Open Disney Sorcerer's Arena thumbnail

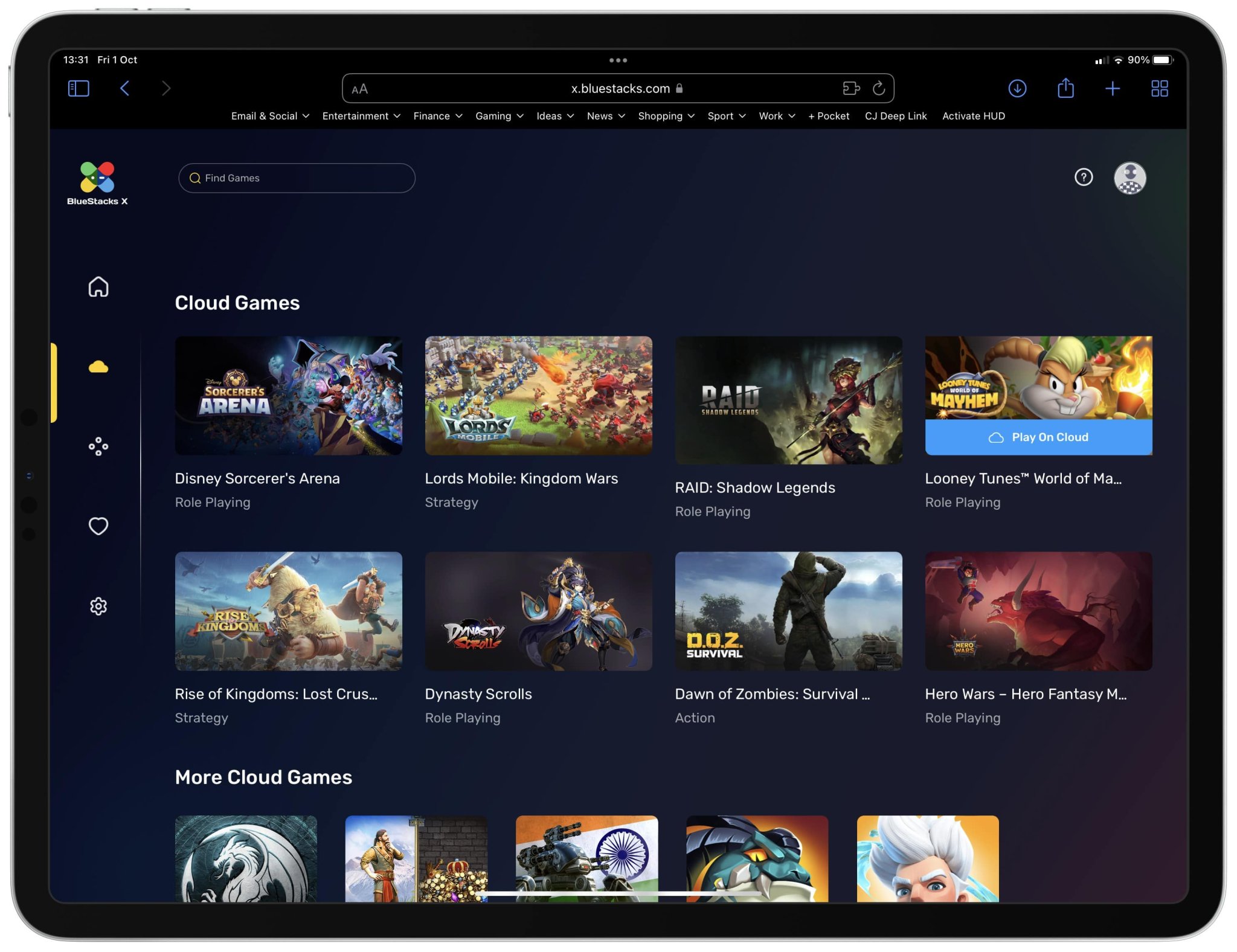288,396
